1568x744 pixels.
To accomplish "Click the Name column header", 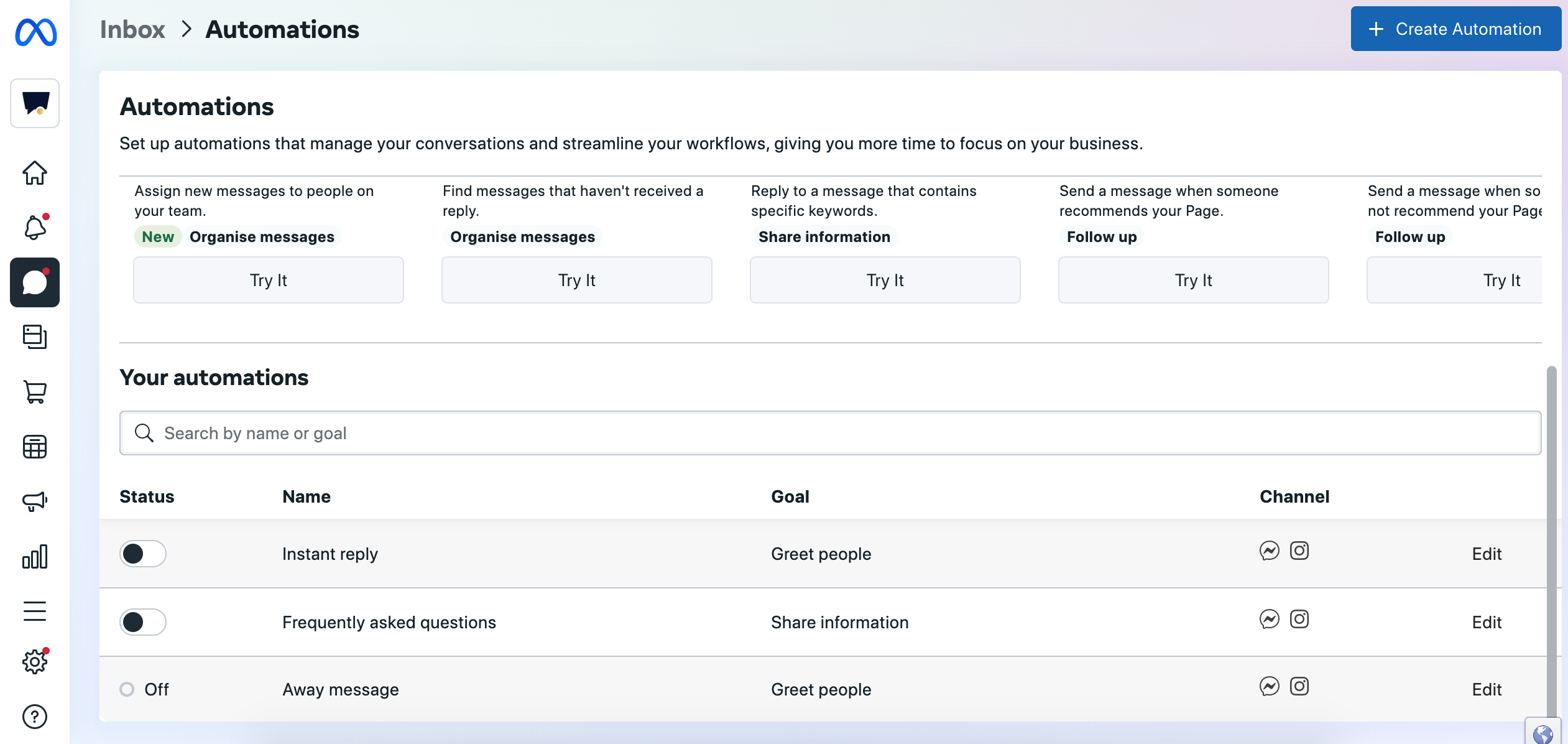I will [307, 496].
